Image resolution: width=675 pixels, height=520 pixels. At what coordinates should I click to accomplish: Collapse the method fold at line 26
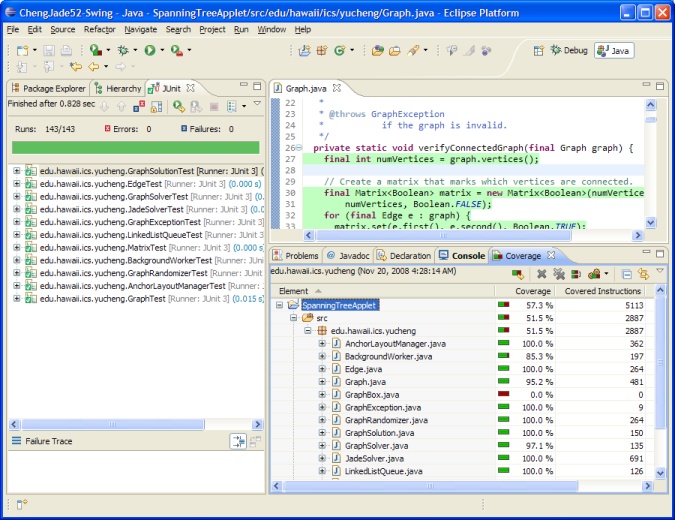[x=299, y=148]
